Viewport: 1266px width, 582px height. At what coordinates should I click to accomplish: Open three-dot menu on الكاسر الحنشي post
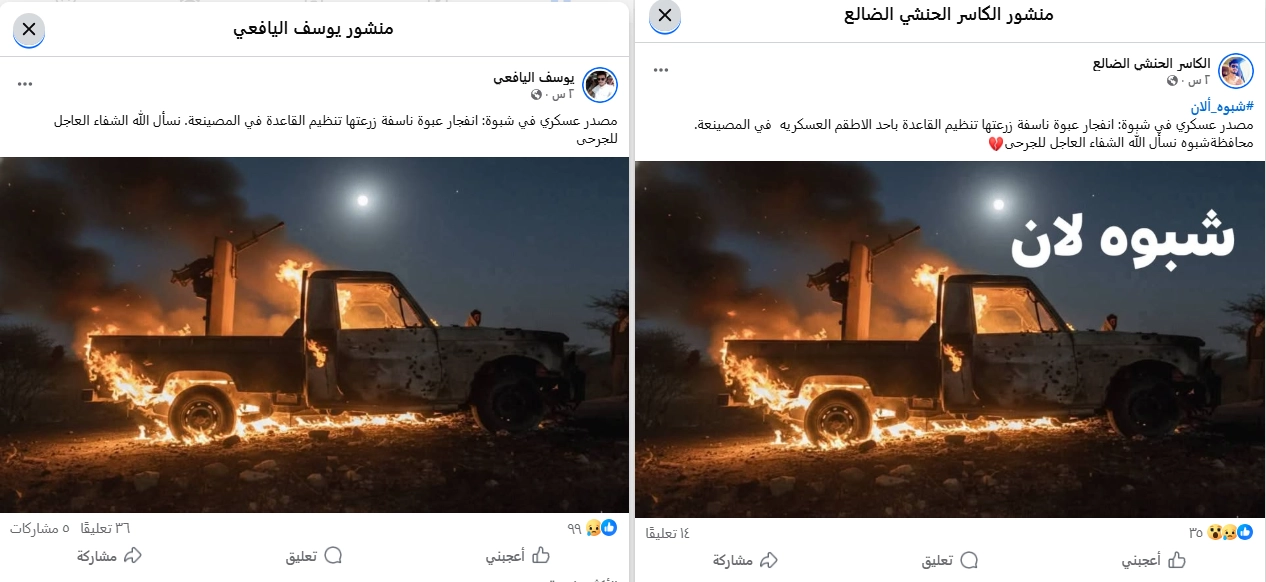660,70
